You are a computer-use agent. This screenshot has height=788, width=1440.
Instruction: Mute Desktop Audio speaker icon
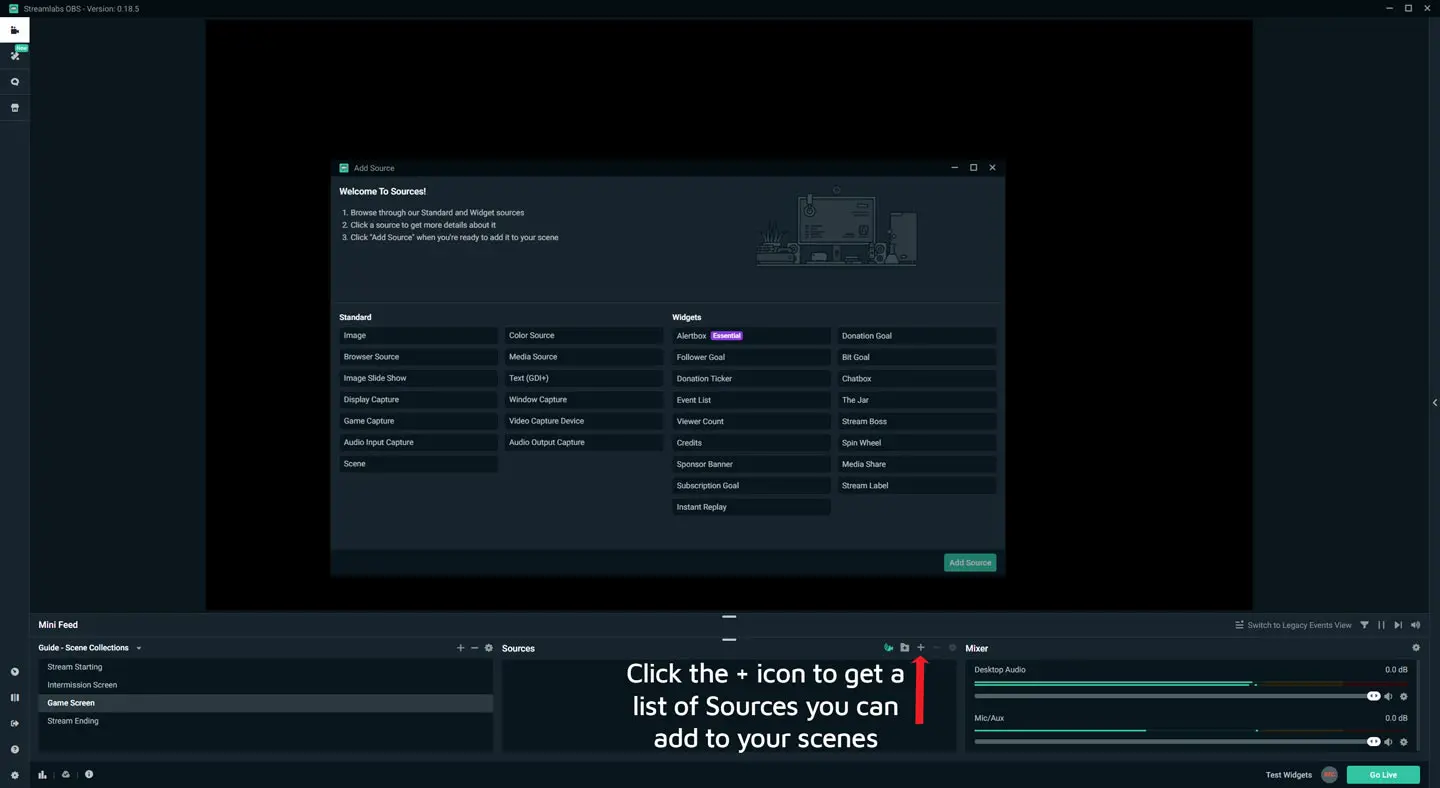click(x=1388, y=696)
